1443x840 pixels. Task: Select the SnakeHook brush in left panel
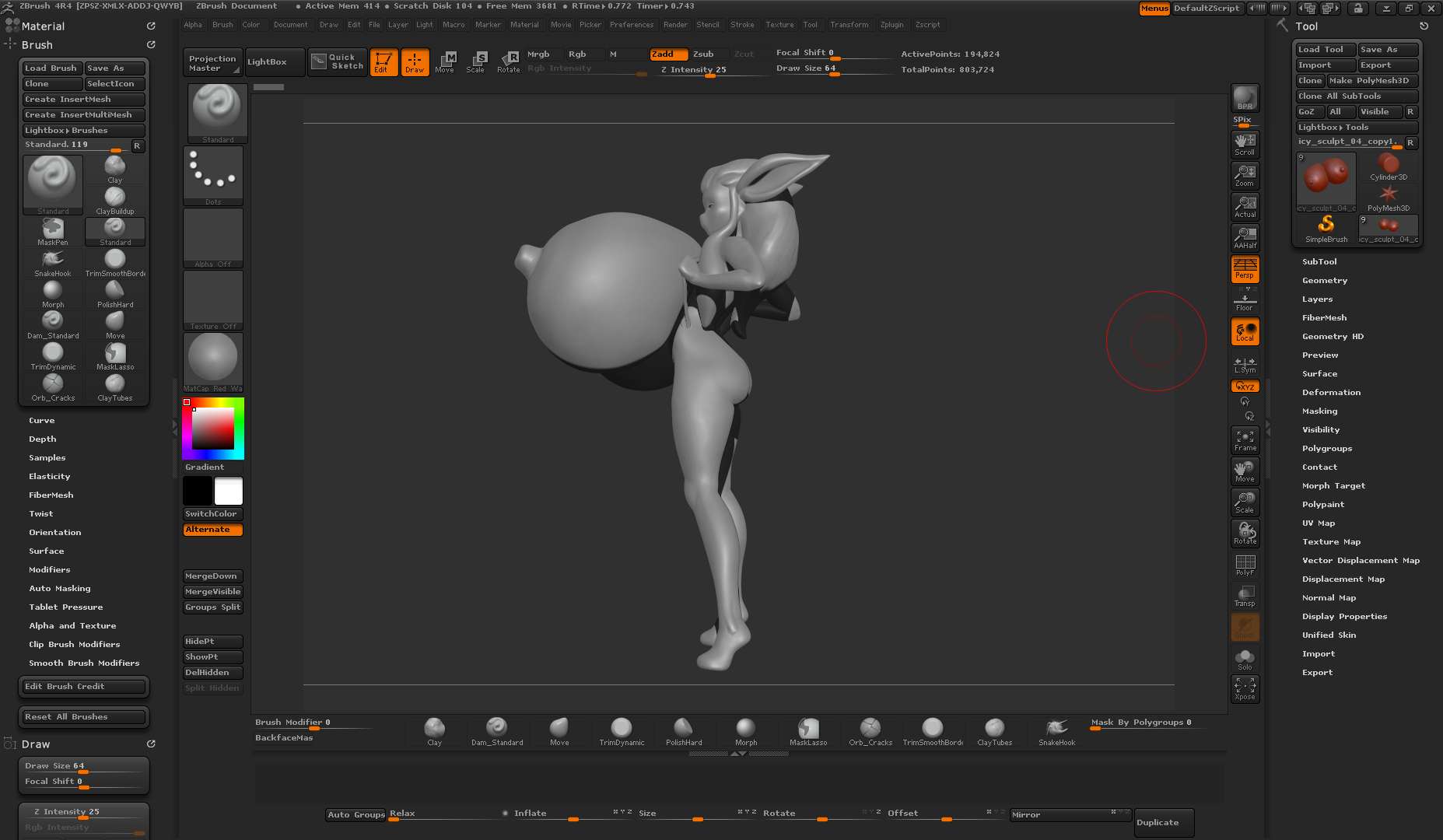53,262
